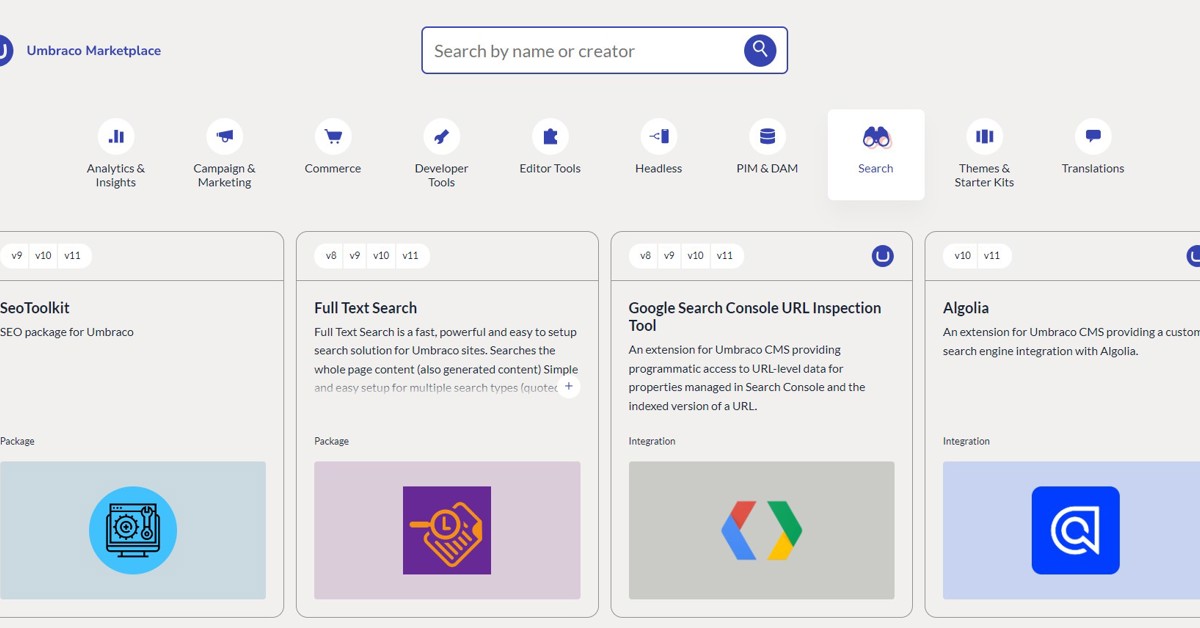Toggle the v11 filter on Full Text Search

pos(411,255)
